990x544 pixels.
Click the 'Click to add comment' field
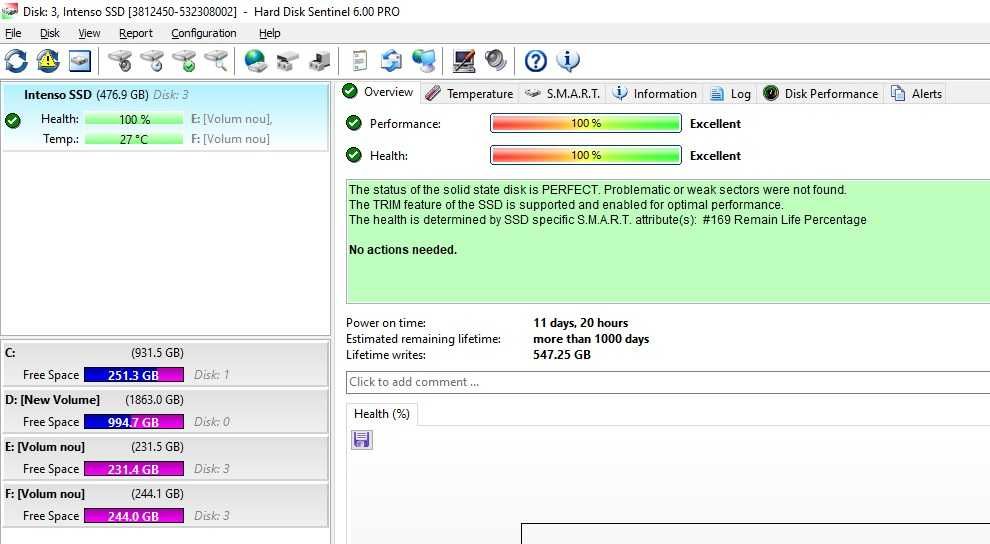point(668,382)
